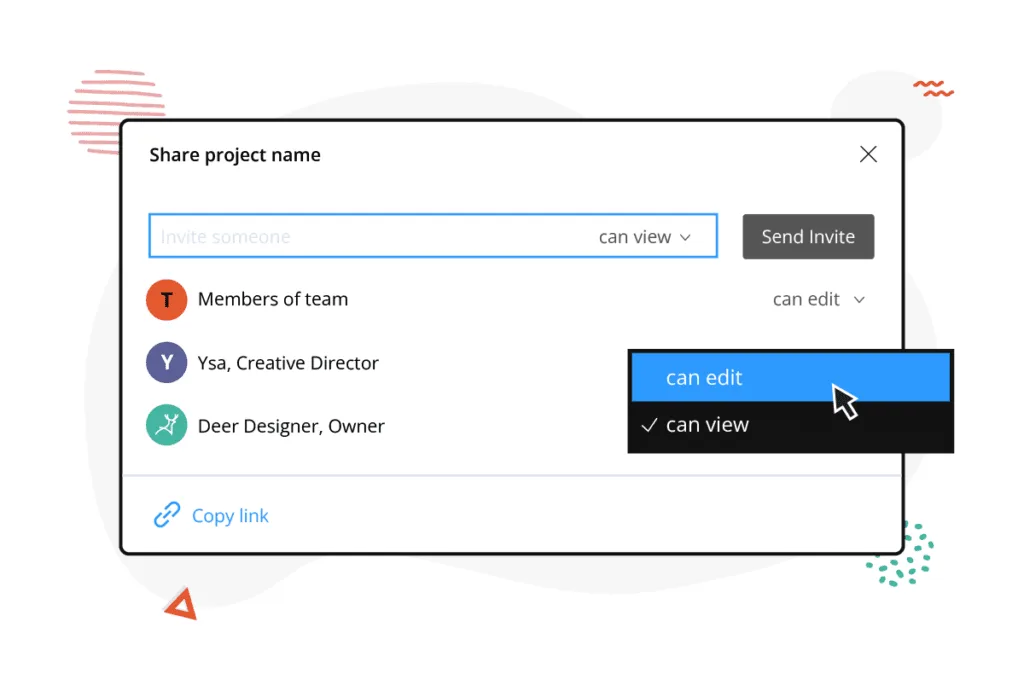Select can edit from the permission menu
Screen dimensions: 1024x674
705,378
